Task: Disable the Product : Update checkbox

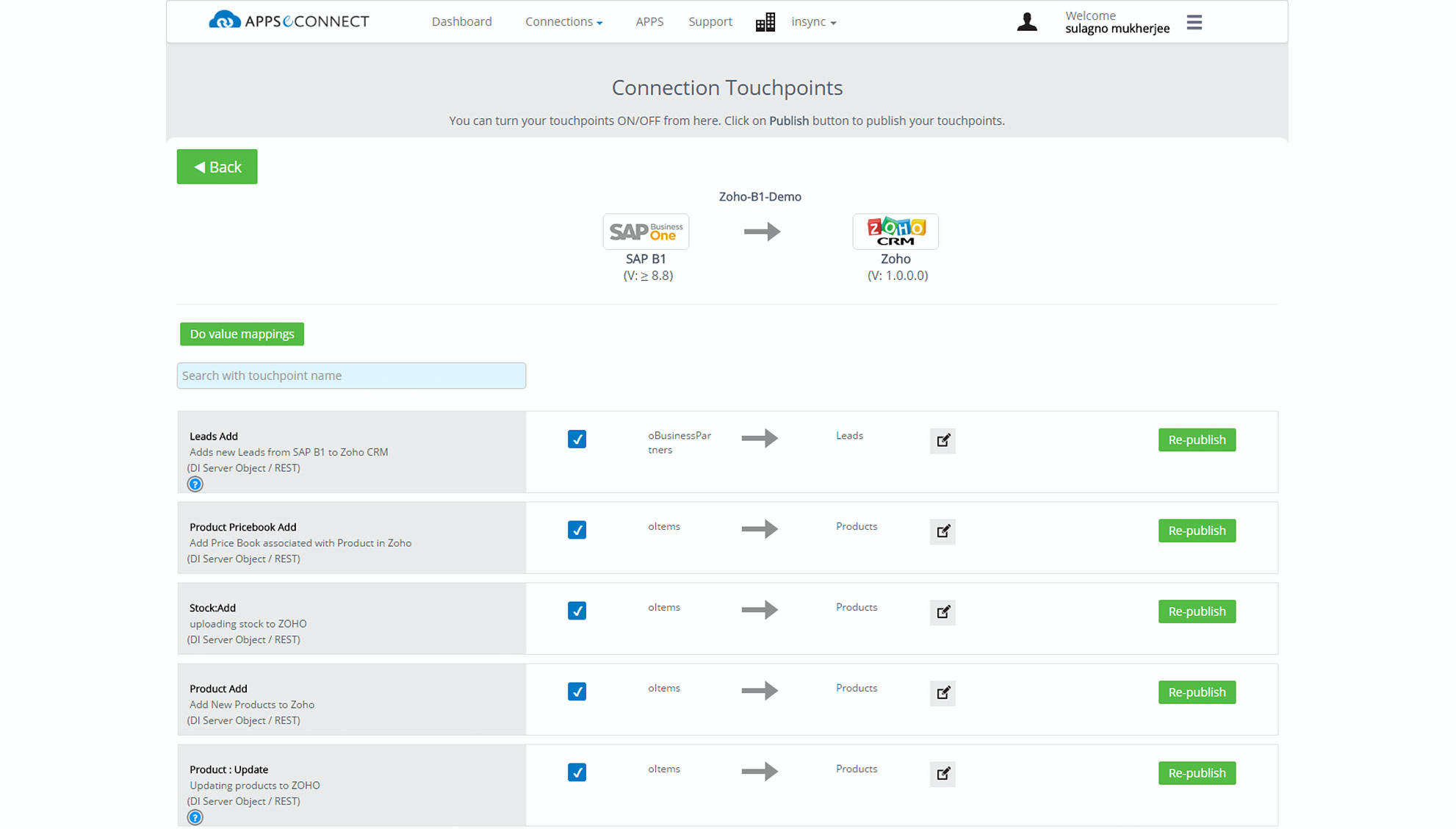Action: pos(577,773)
